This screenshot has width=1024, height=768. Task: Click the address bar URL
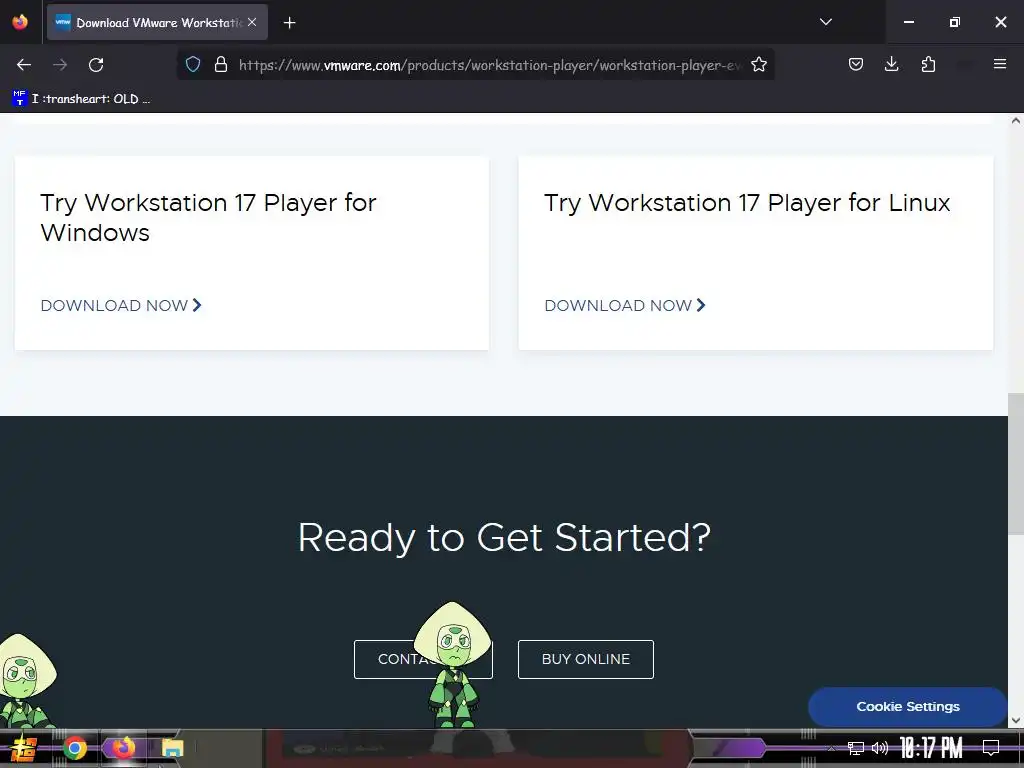(490, 65)
